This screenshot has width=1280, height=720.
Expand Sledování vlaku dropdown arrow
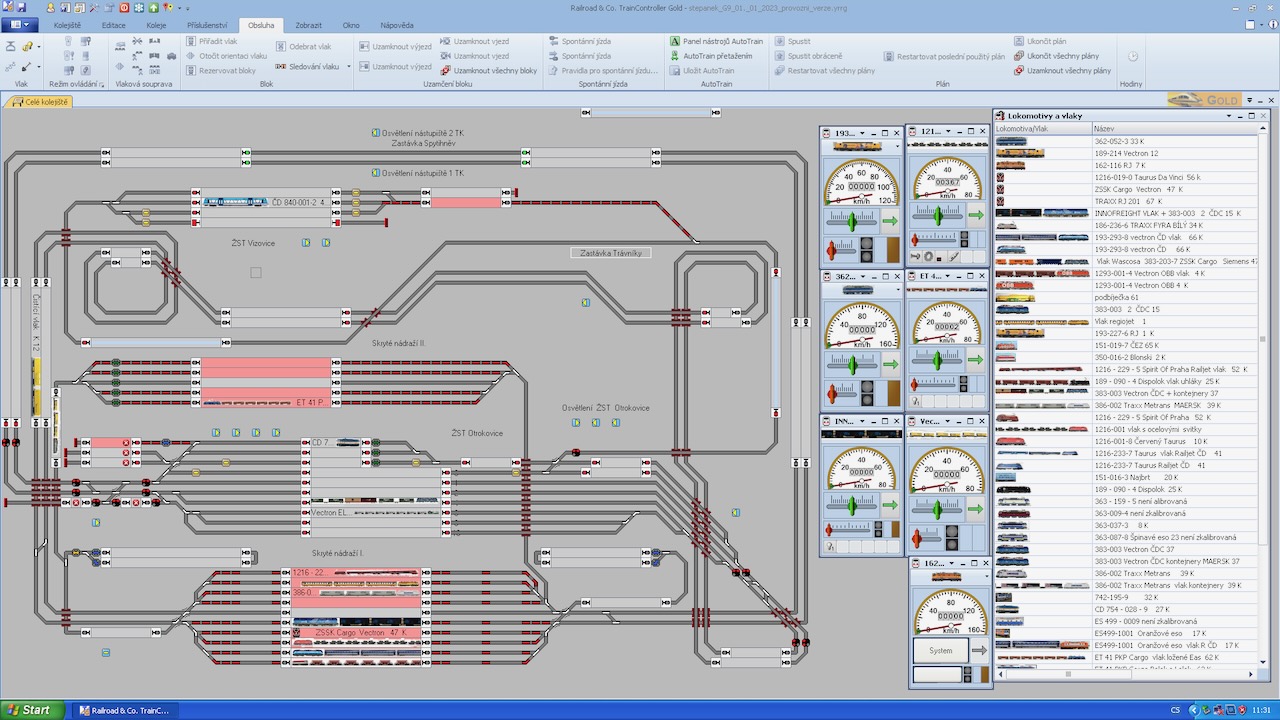tap(349, 66)
